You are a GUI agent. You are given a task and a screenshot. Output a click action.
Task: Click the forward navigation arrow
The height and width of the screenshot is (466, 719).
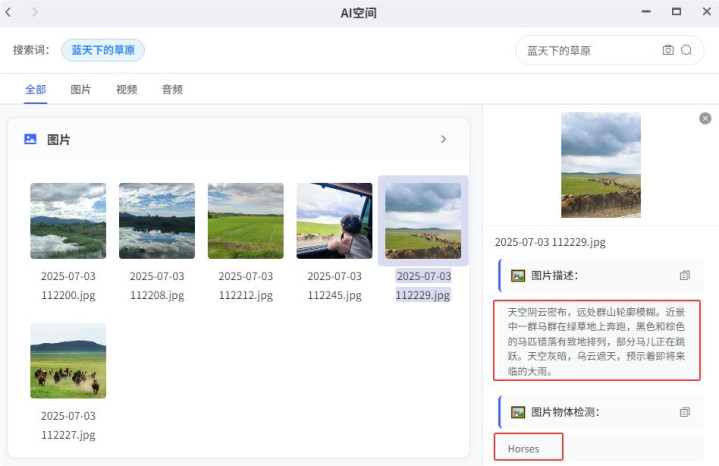point(35,12)
